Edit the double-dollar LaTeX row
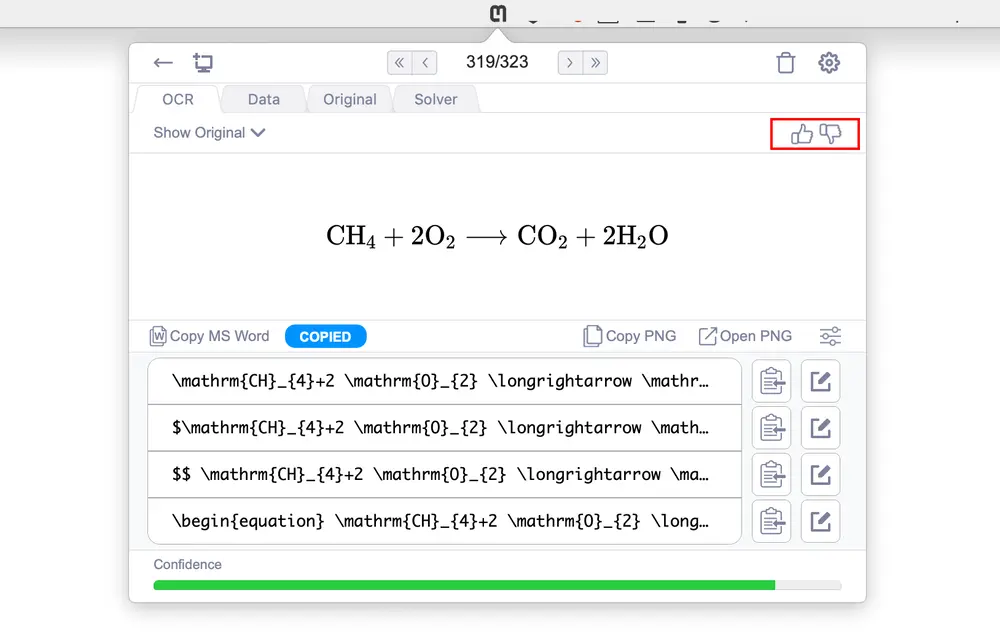This screenshot has height=633, width=1000. click(x=820, y=474)
